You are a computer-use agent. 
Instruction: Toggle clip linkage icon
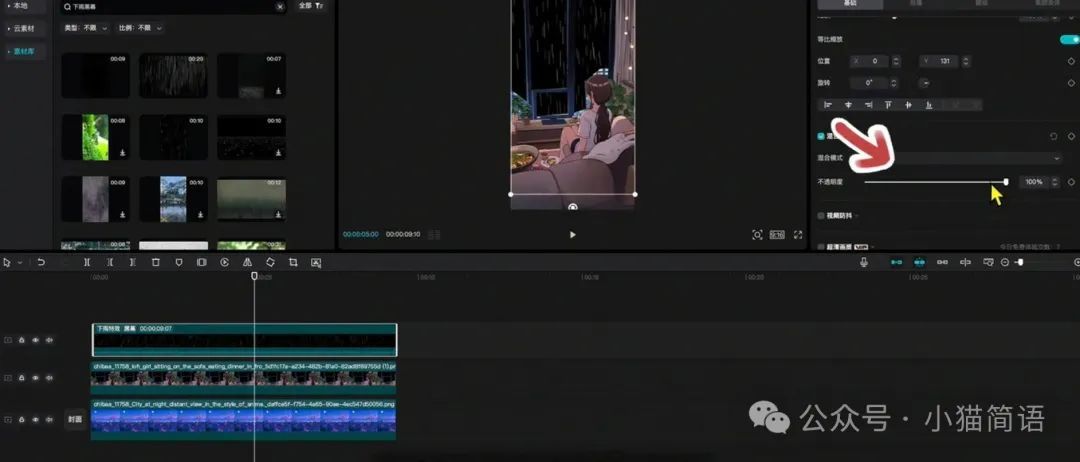click(942, 262)
